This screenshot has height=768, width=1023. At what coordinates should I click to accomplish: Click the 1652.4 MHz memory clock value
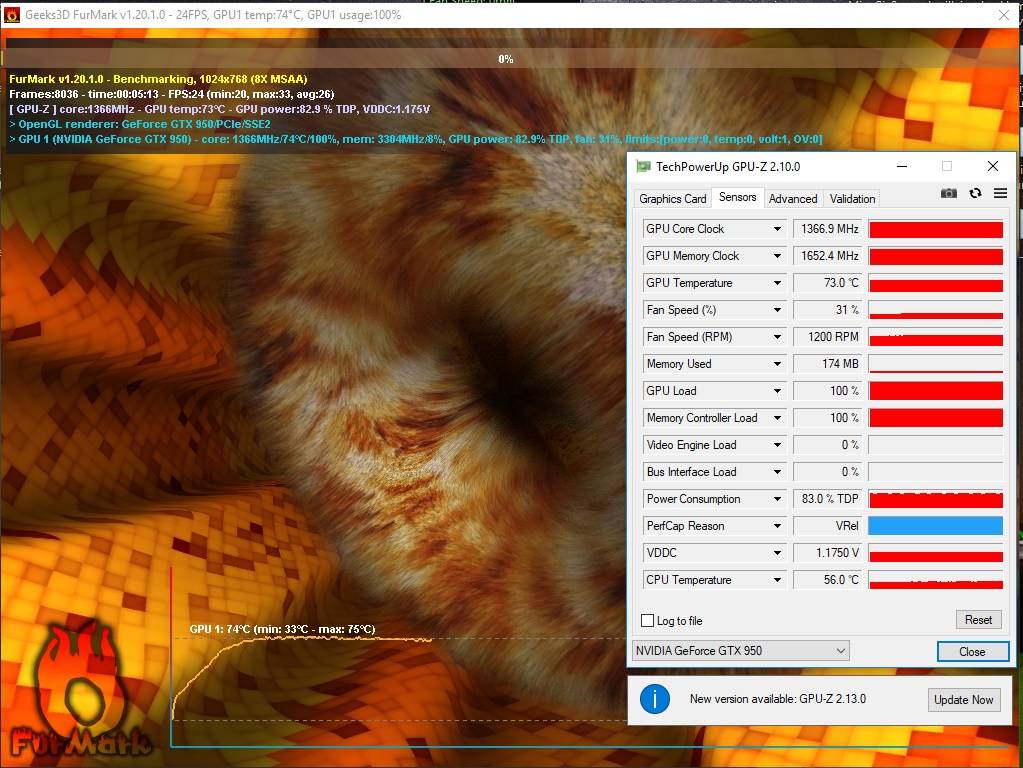pos(827,256)
